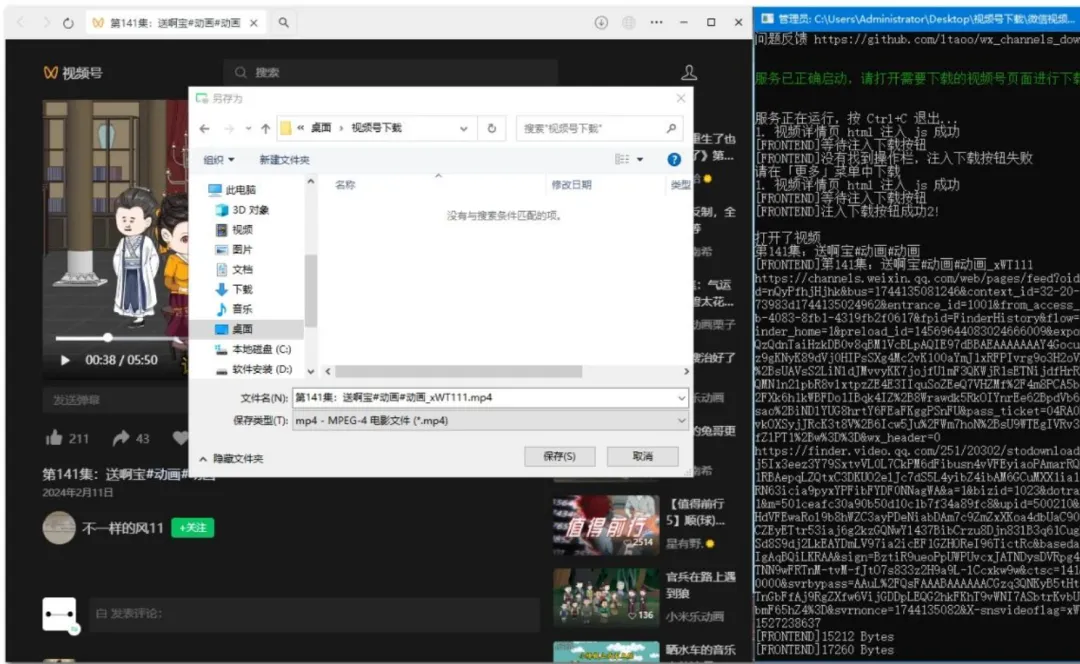Click the comment area avatar icon
1080x664 pixels.
59,614
